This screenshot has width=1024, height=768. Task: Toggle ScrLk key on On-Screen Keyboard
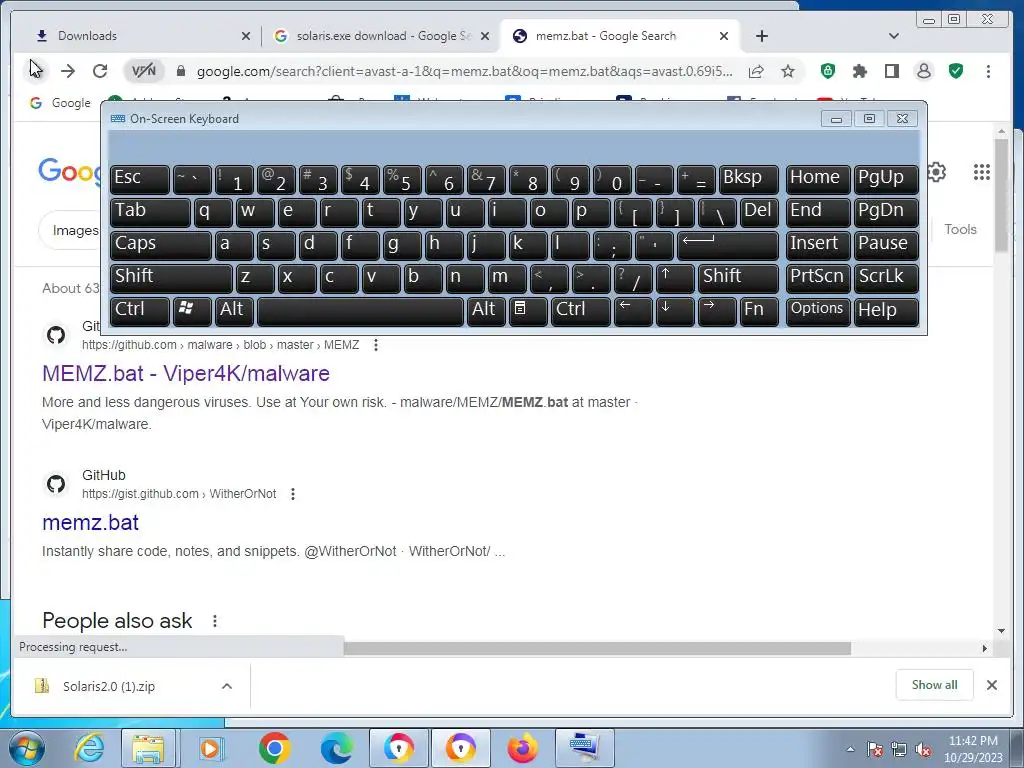[886, 278]
